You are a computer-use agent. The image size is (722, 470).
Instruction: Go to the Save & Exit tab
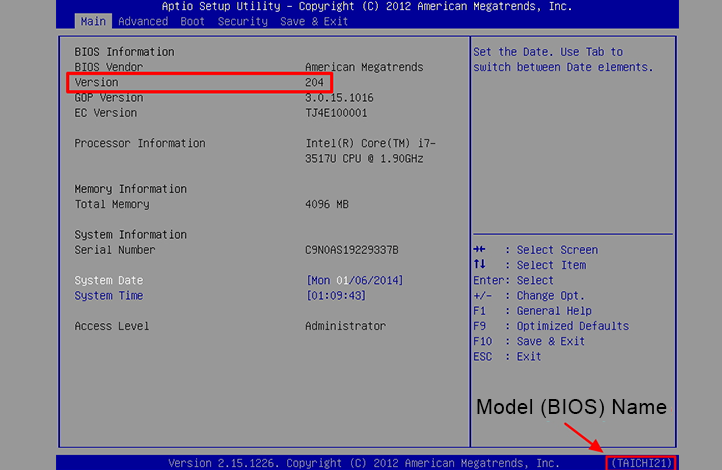coord(313,21)
